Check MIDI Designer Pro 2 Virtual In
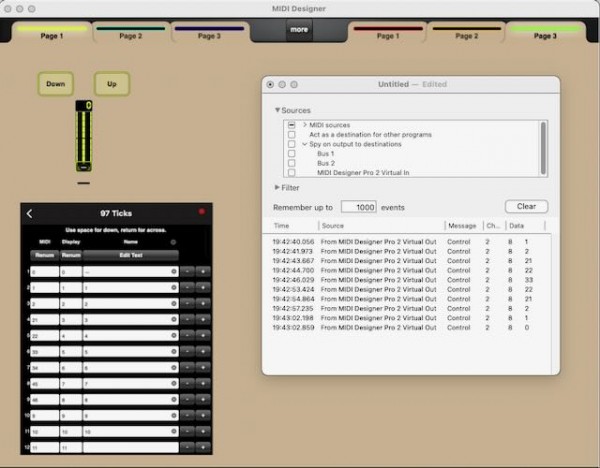 [292, 173]
